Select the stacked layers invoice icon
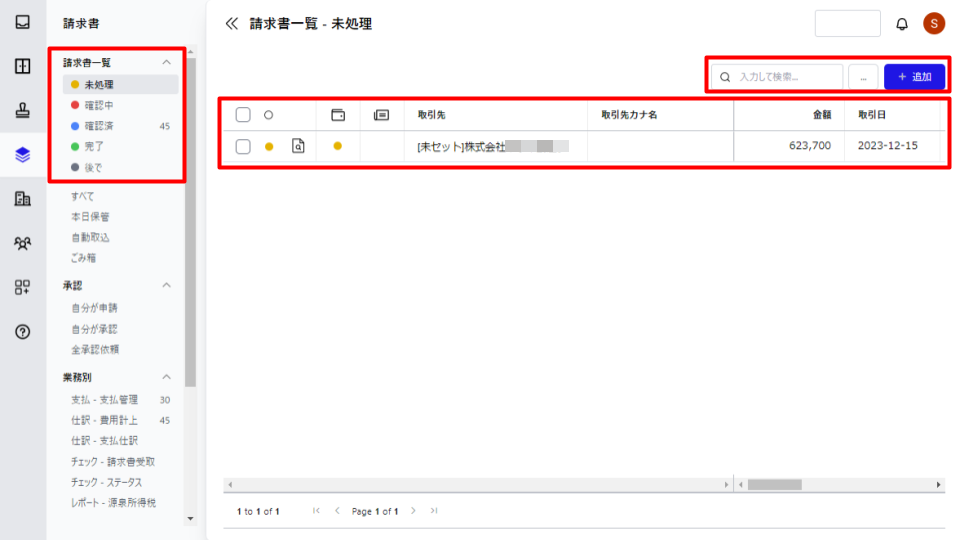 [23, 154]
